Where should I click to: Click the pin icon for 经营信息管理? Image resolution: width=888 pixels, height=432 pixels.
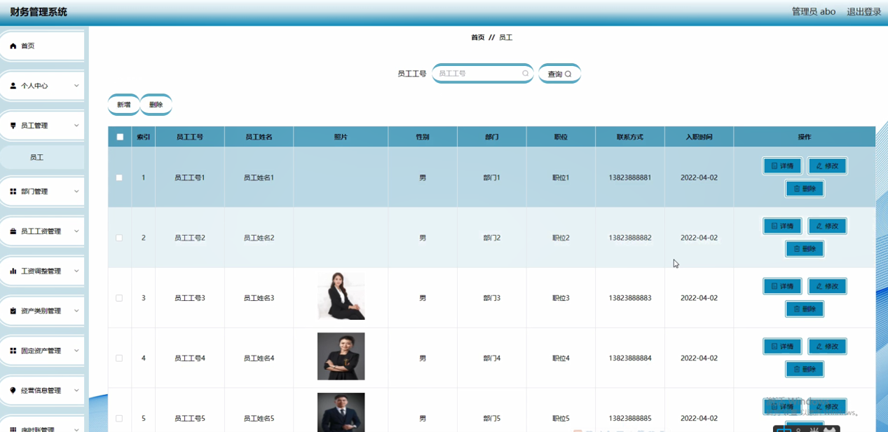coord(13,391)
